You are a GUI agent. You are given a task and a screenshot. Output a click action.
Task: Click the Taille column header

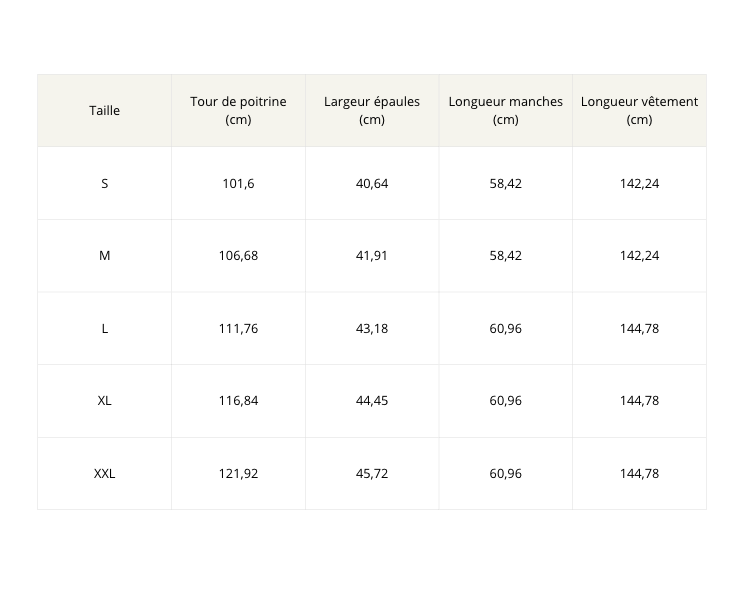tap(104, 110)
